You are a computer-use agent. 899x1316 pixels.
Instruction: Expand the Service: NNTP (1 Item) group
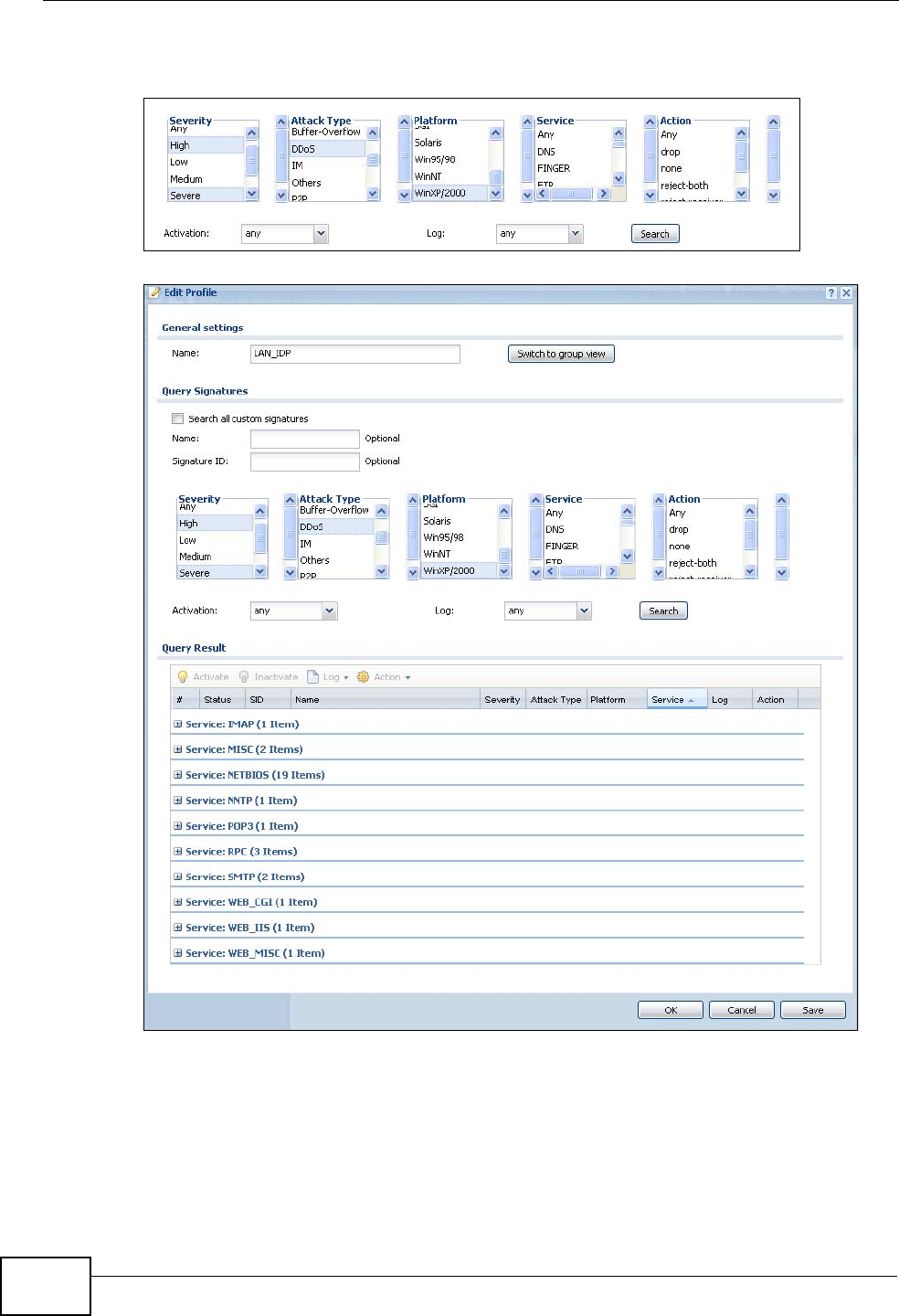(x=178, y=801)
